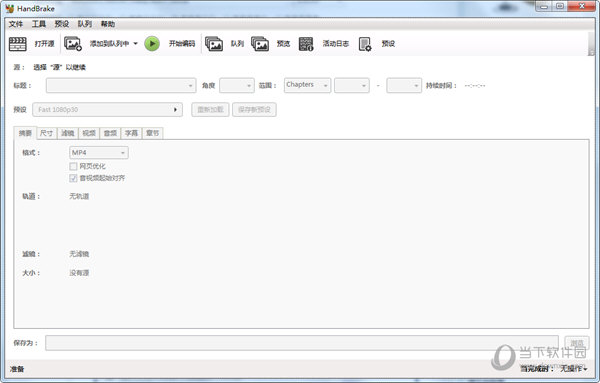
Task: Click the 活动日志 toolbar label
Action: point(336,44)
